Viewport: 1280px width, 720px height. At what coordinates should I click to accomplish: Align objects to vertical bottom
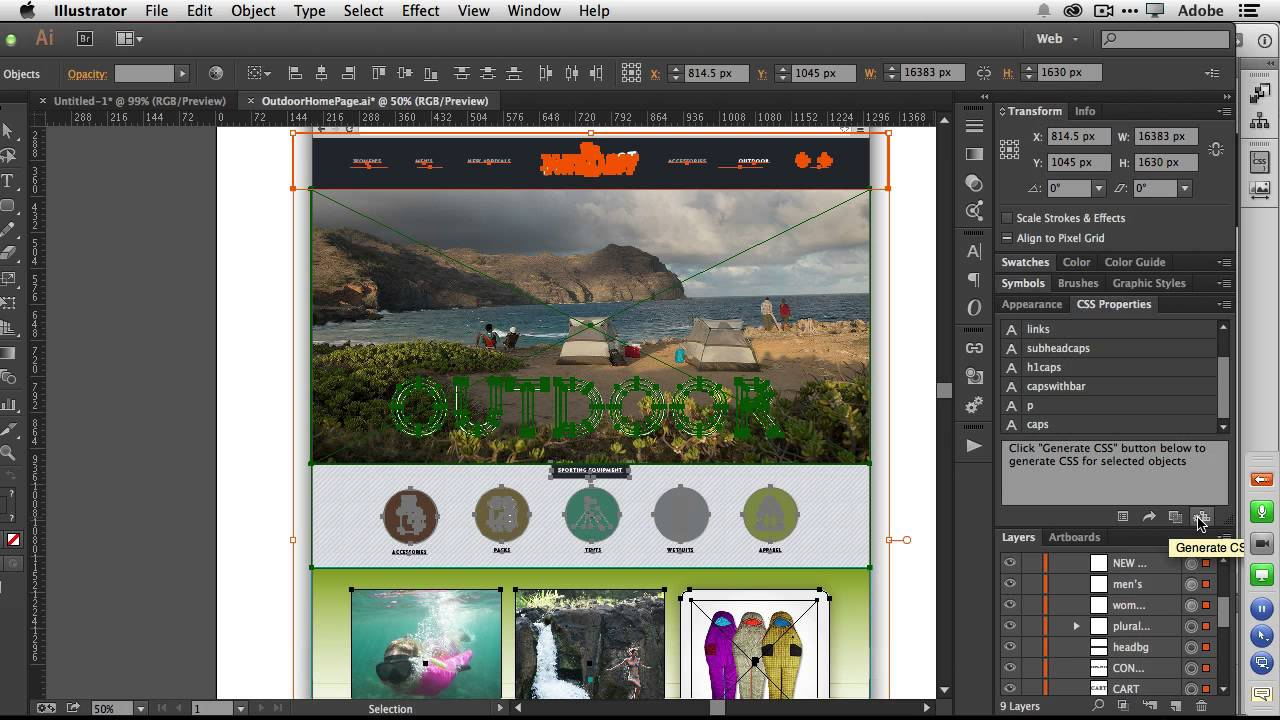coord(431,73)
